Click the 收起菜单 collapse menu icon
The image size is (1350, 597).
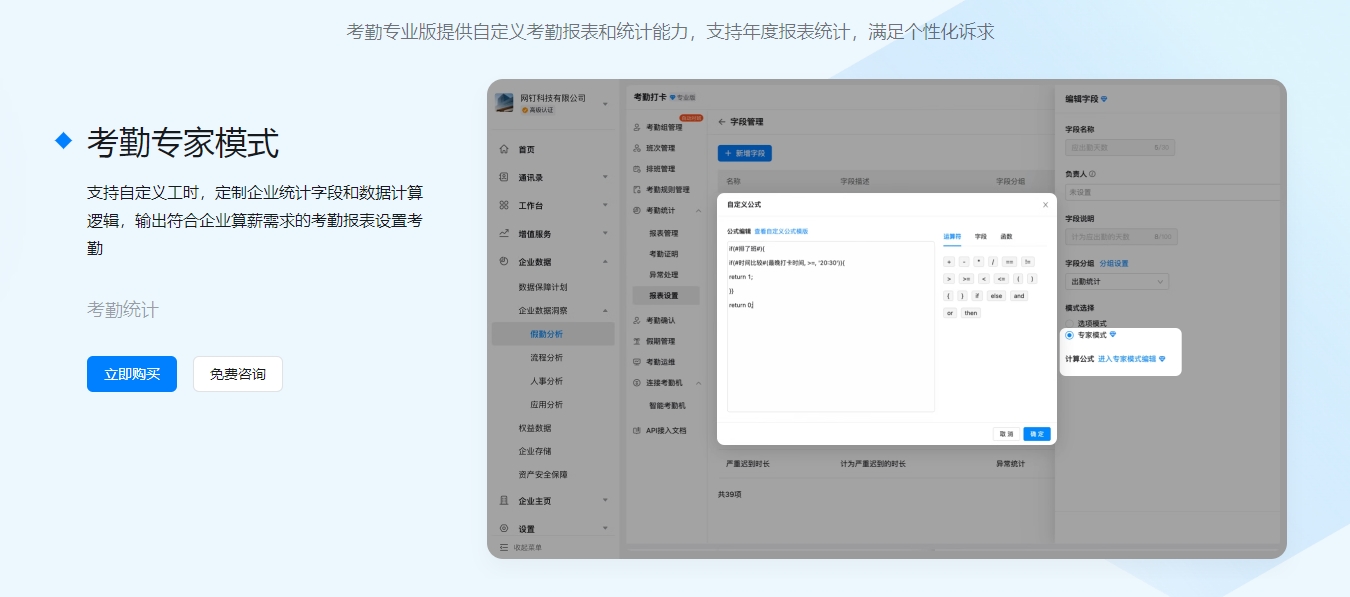[x=504, y=548]
